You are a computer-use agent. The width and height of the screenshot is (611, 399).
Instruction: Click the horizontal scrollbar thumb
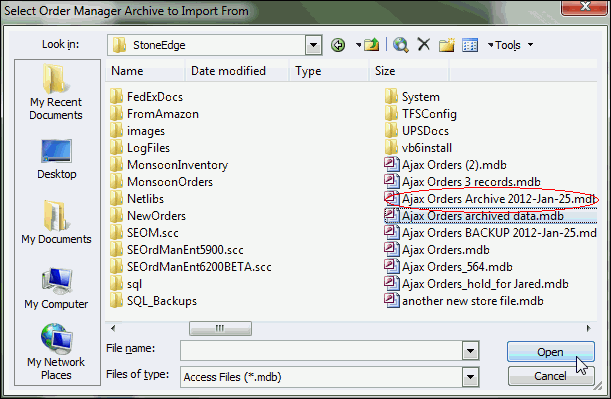(220, 328)
